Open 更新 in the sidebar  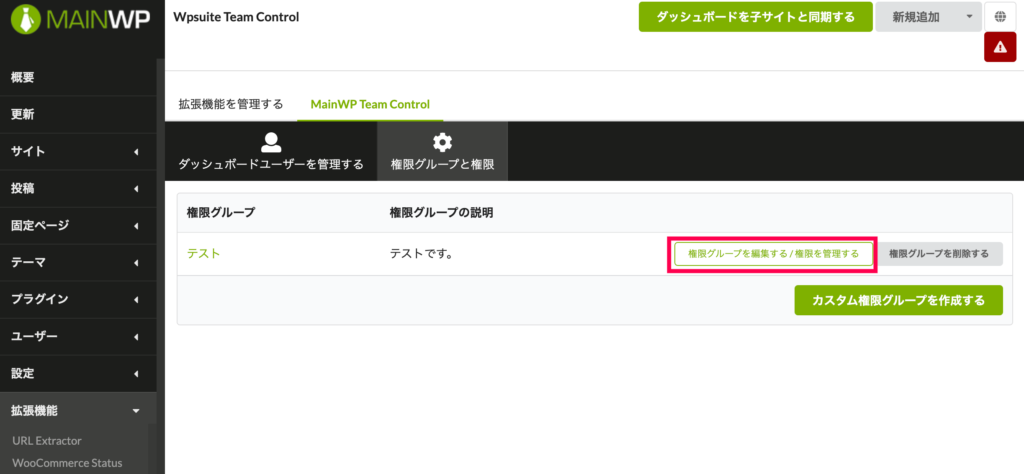click(x=78, y=115)
